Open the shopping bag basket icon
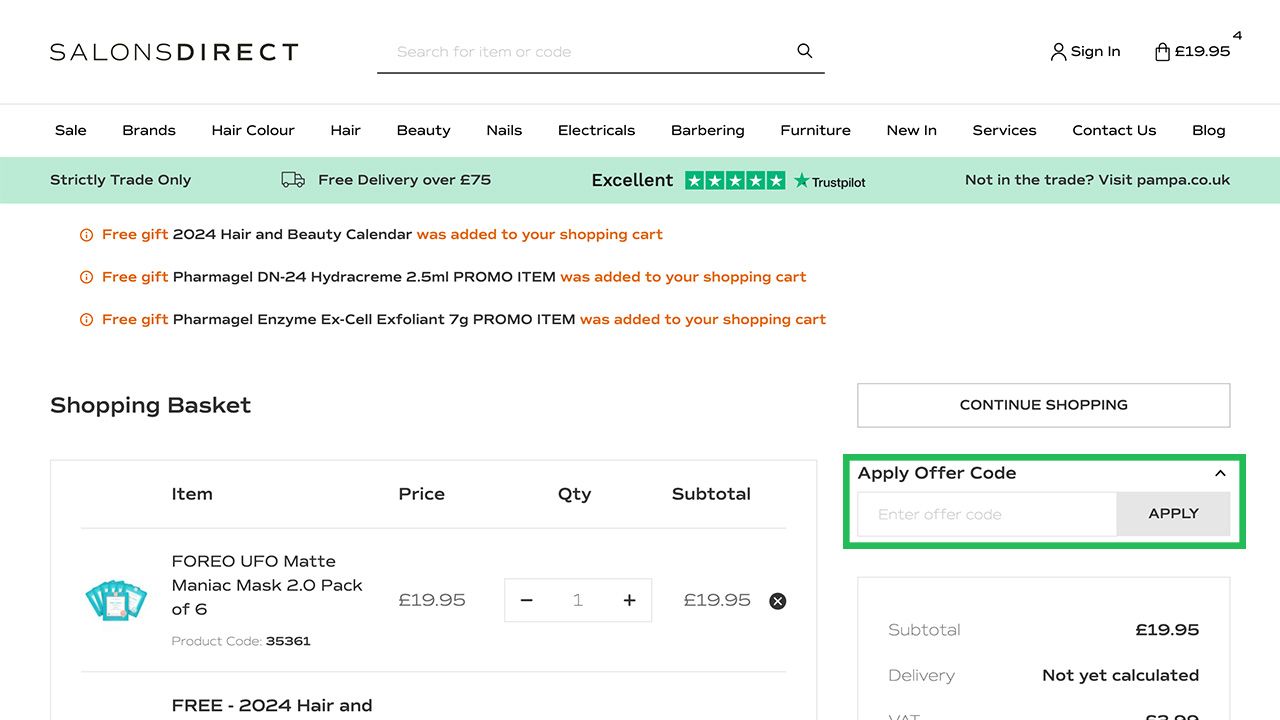 1162,52
